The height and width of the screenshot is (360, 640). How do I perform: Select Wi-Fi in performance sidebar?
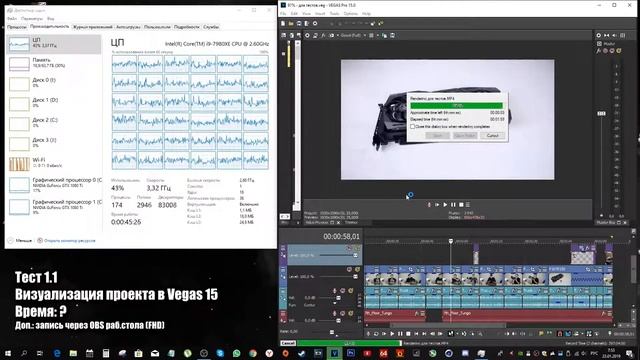point(53,163)
